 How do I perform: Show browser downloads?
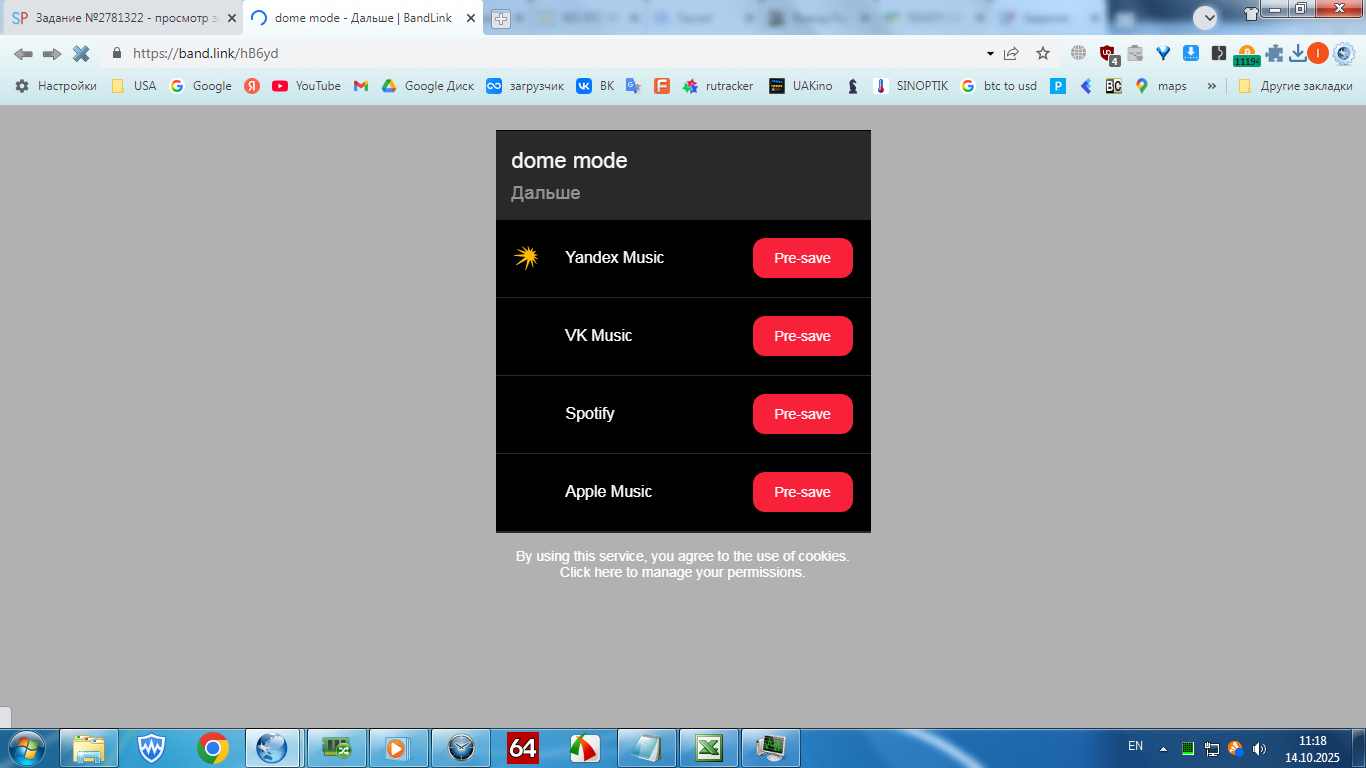1297,53
